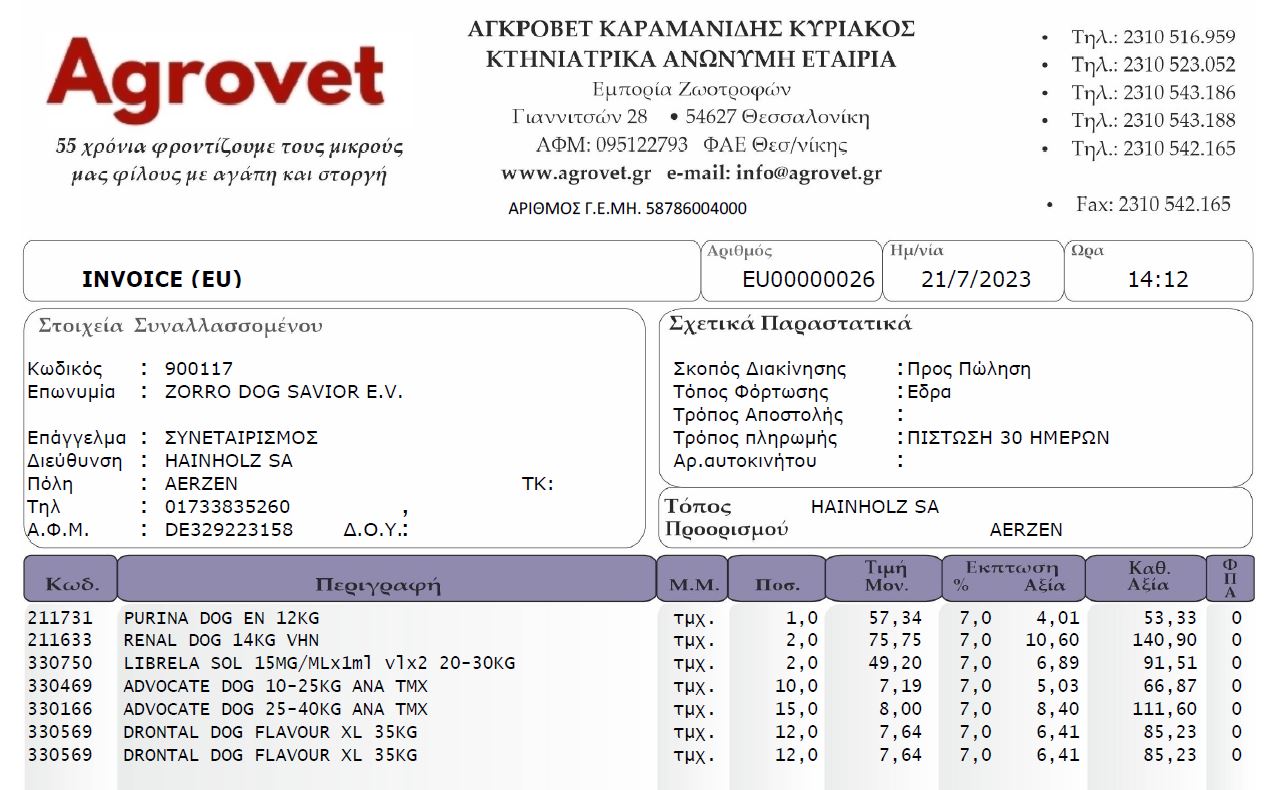Screen dimensions: 1278x790
Task: Select the INVOICE (EU) title
Action: (x=162, y=279)
